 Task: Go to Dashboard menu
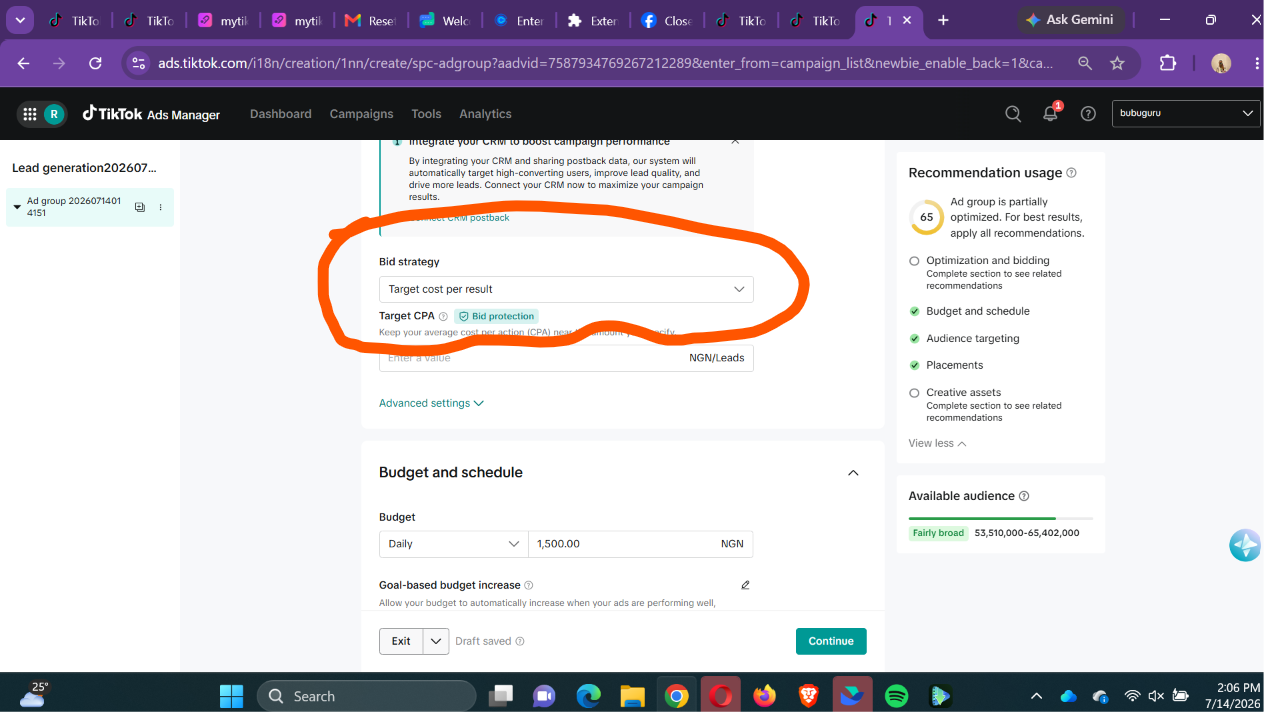pyautogui.click(x=281, y=114)
